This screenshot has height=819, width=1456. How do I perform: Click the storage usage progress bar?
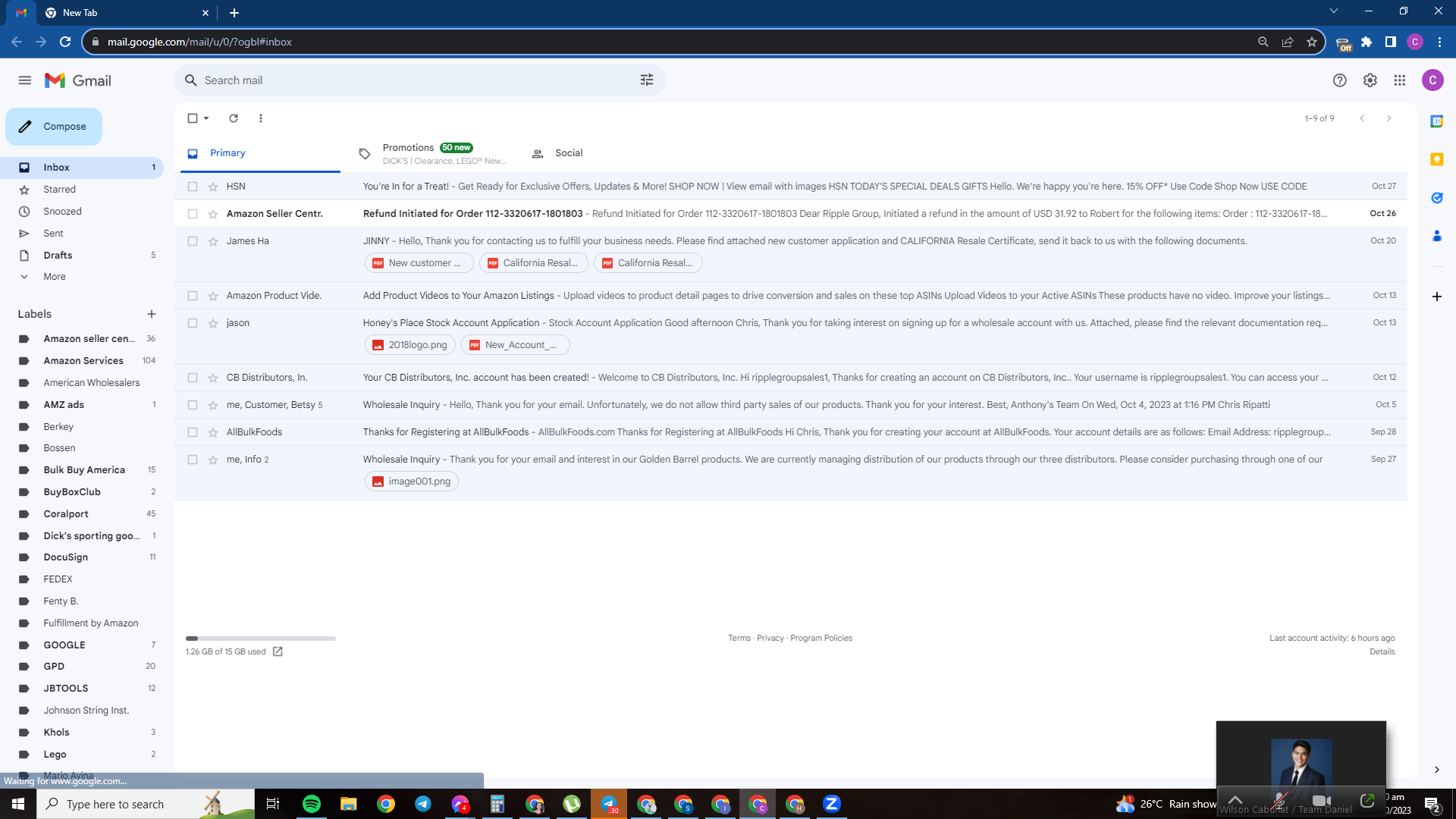261,639
